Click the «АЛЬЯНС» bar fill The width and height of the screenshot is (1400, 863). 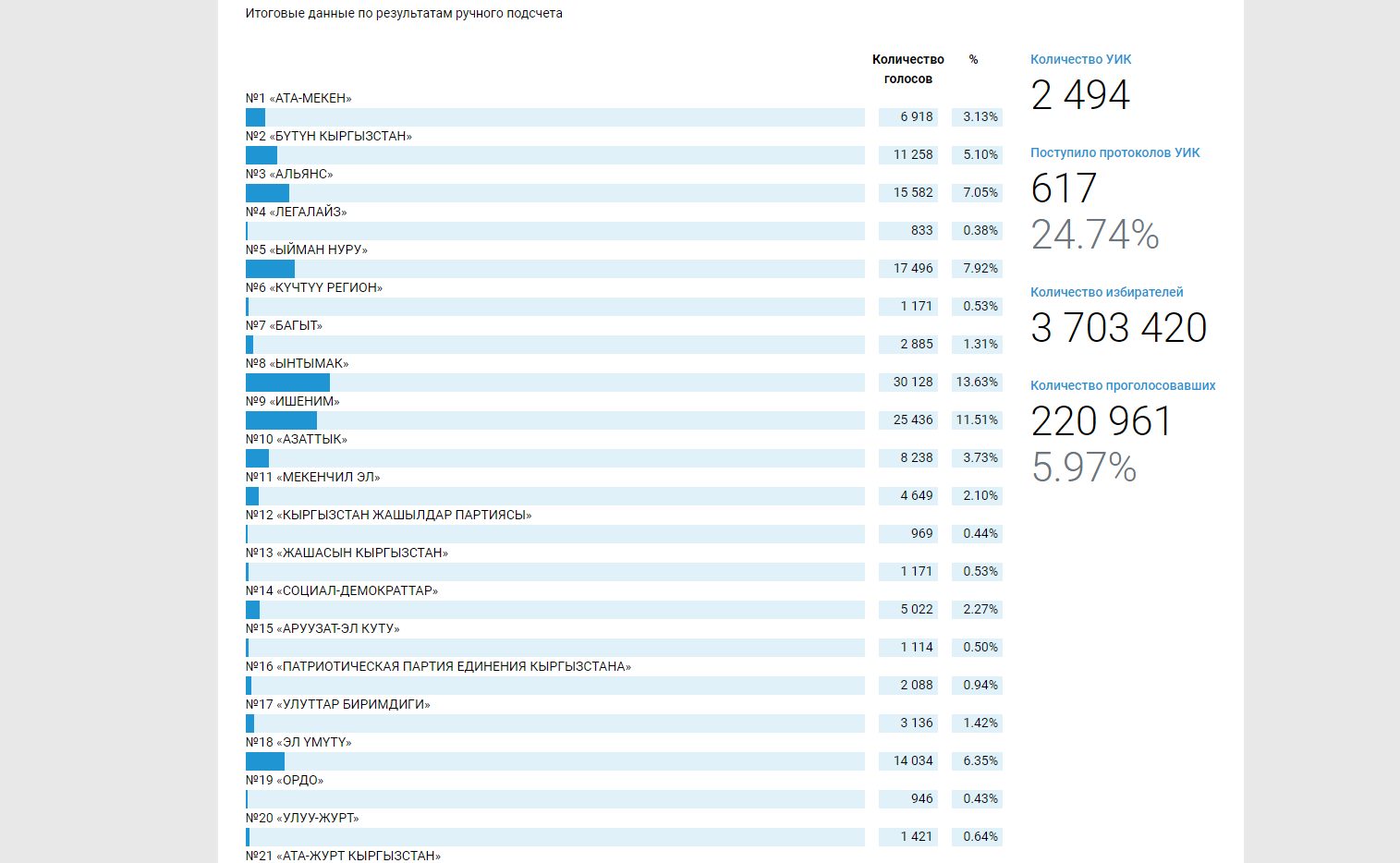(x=267, y=193)
